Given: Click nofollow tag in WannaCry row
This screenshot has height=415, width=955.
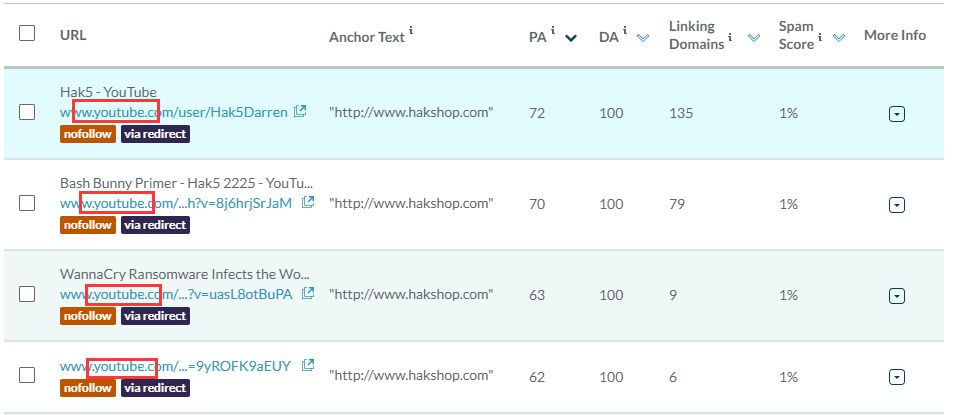Looking at the screenshot, I should (x=88, y=316).
